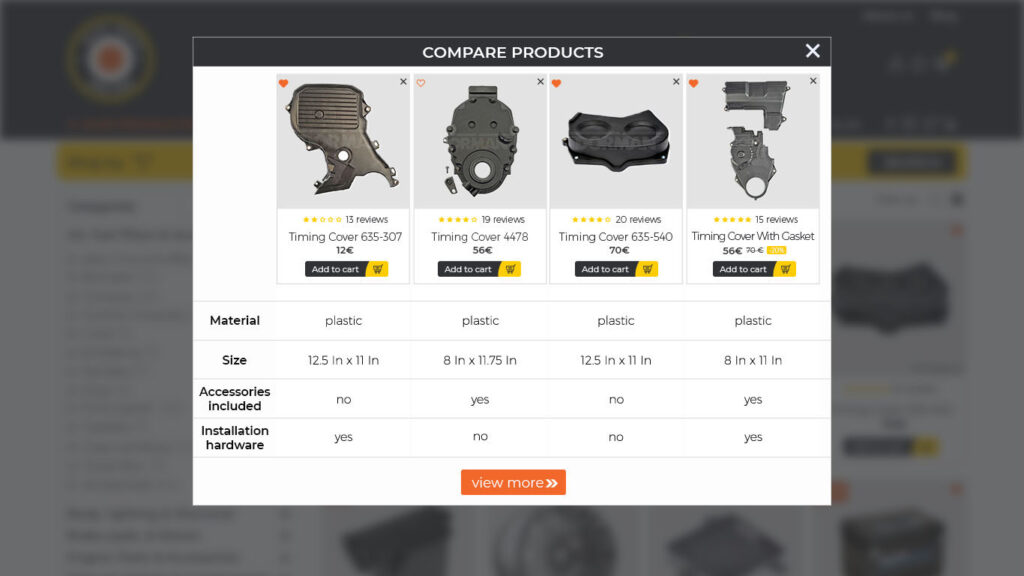Open the Blog menu item
Viewport: 1024px width, 576px height.
click(x=942, y=16)
